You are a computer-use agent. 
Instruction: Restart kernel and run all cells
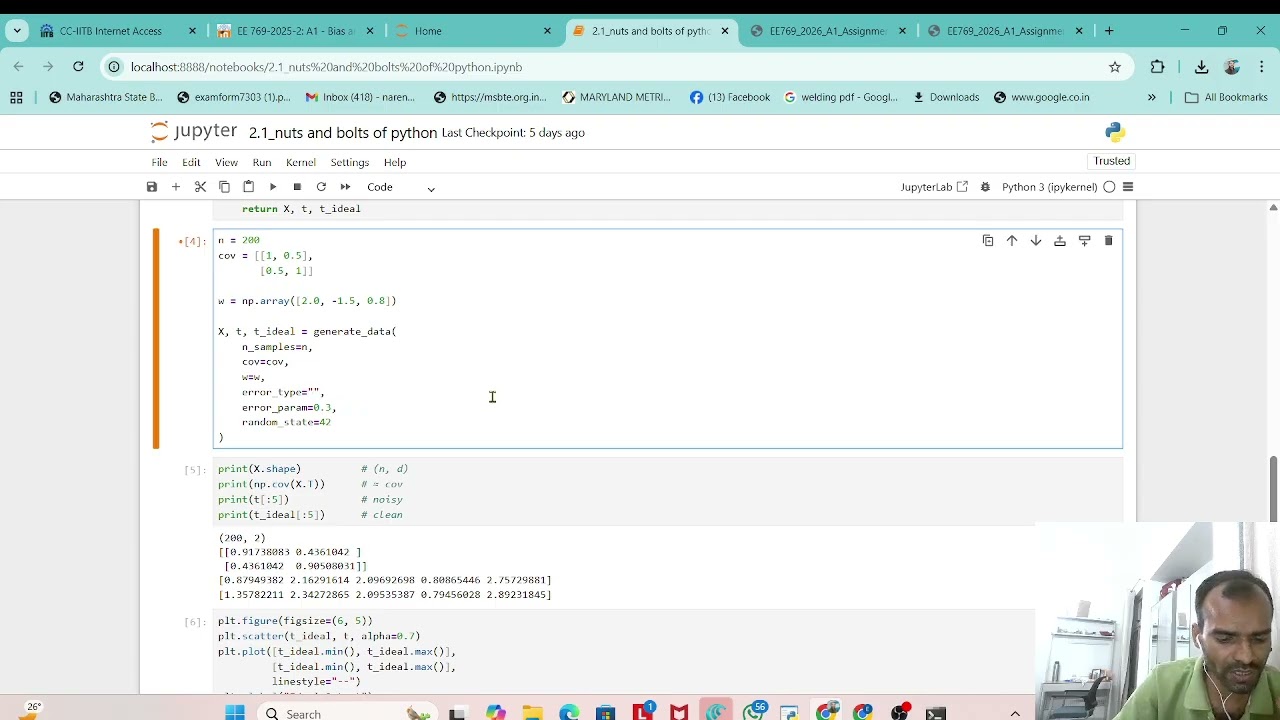click(345, 187)
